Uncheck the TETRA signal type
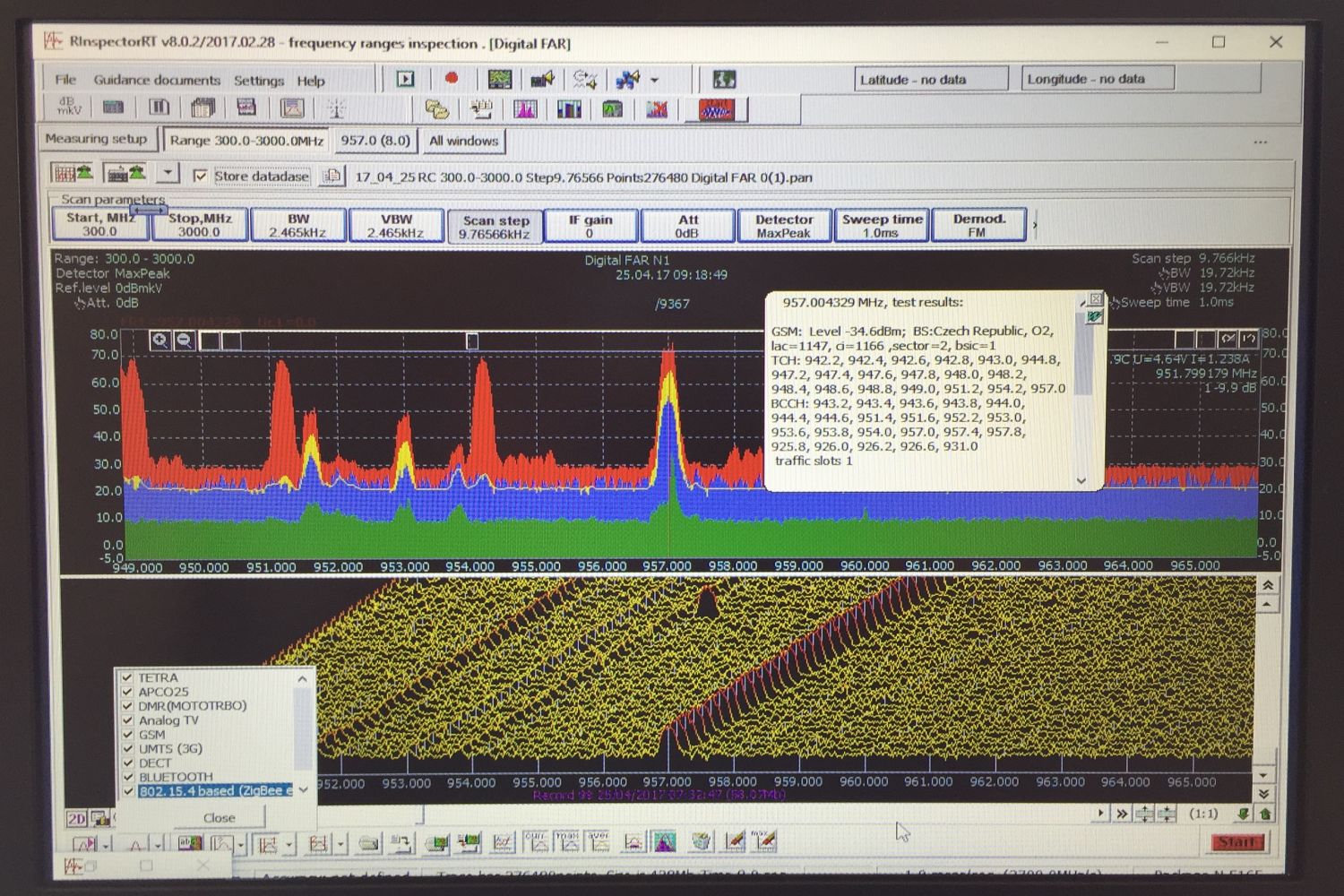Image resolution: width=1344 pixels, height=896 pixels. (x=127, y=677)
